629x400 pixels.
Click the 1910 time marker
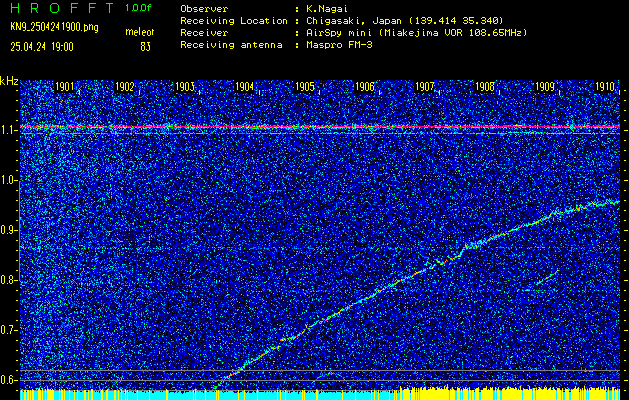coord(605,87)
